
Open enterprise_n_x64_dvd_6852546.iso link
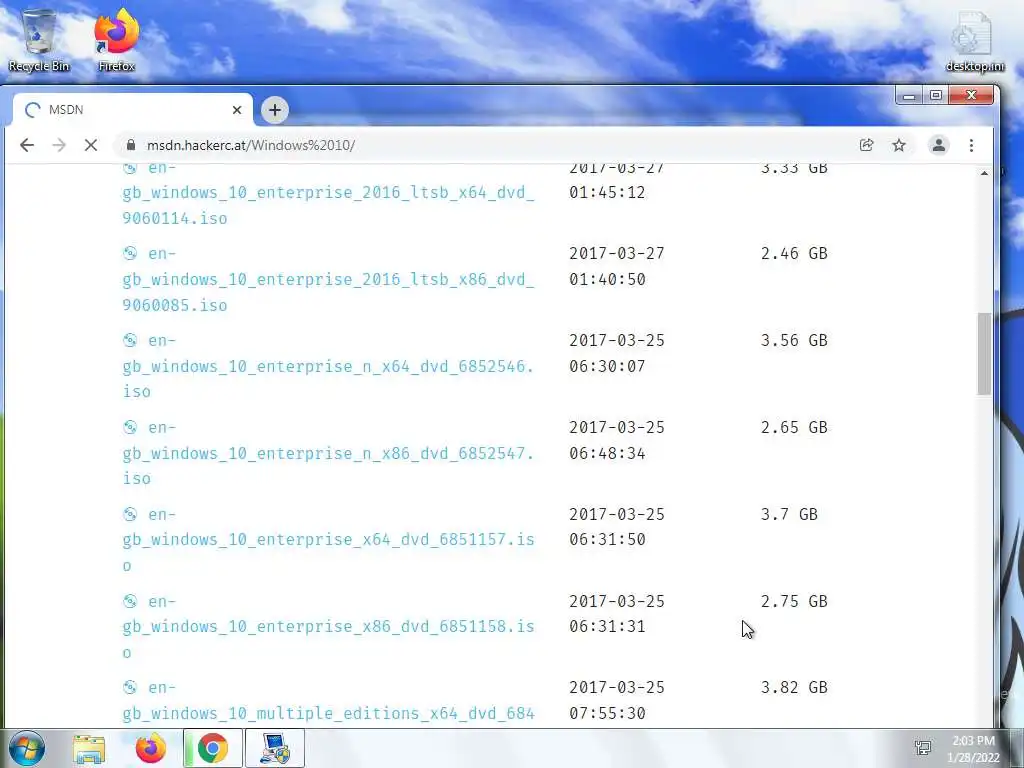328,366
